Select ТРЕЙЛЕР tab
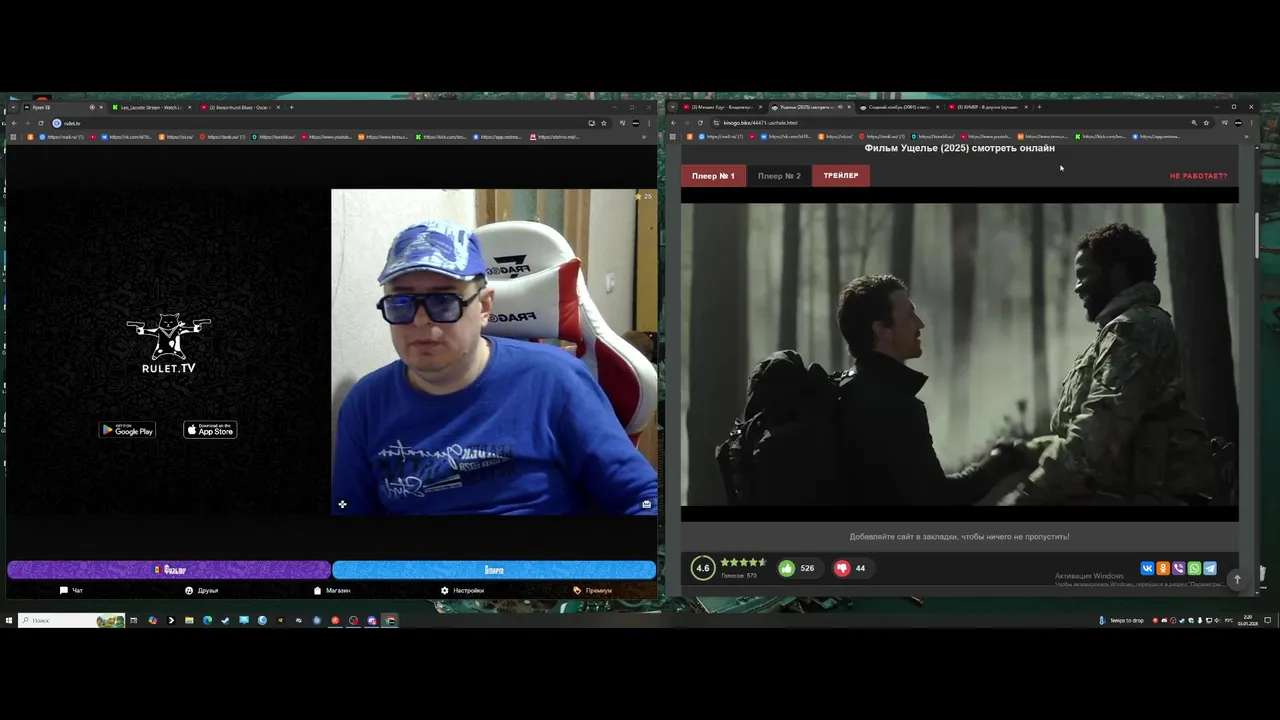The width and height of the screenshot is (1280, 720). (841, 176)
